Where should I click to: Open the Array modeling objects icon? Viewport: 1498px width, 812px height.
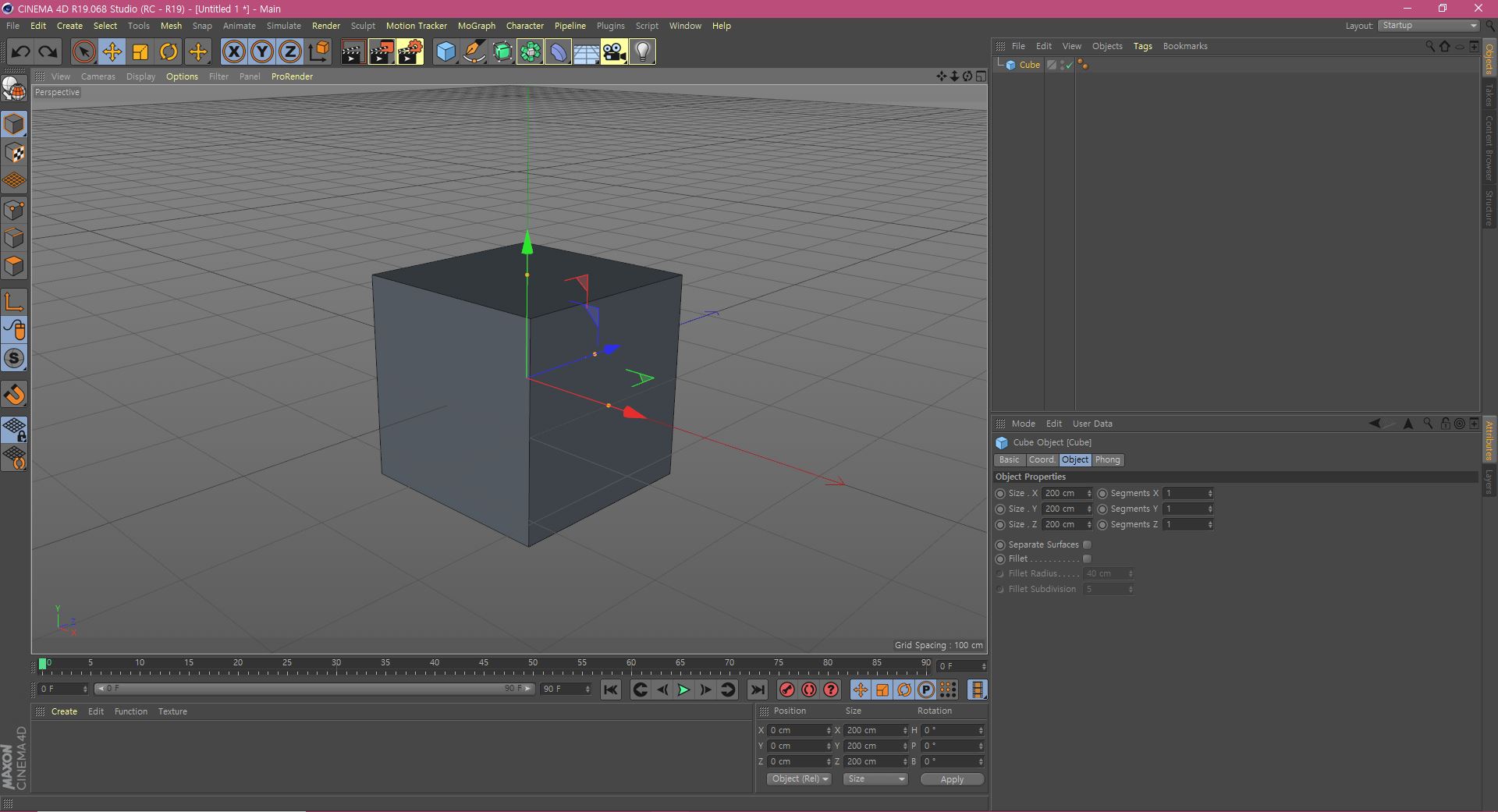pyautogui.click(x=530, y=52)
